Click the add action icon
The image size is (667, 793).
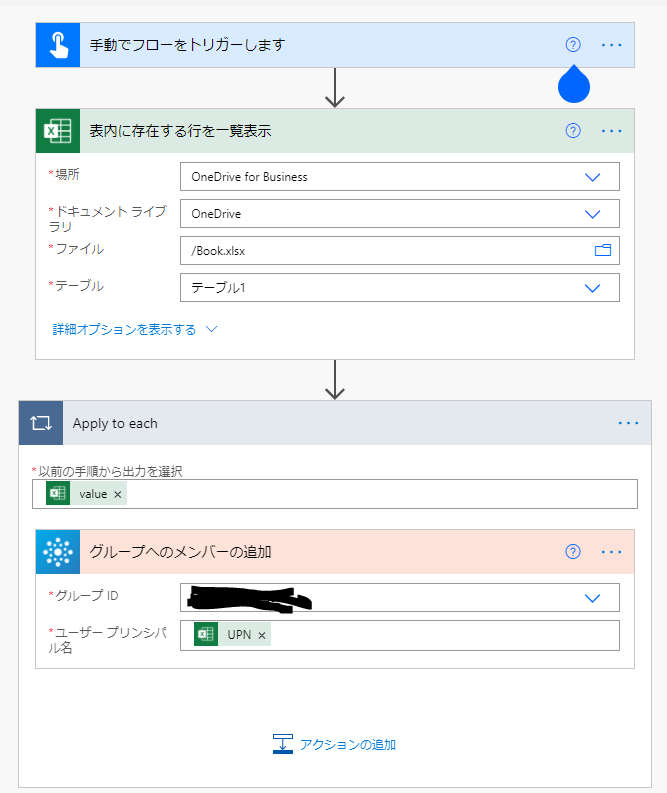click(283, 744)
